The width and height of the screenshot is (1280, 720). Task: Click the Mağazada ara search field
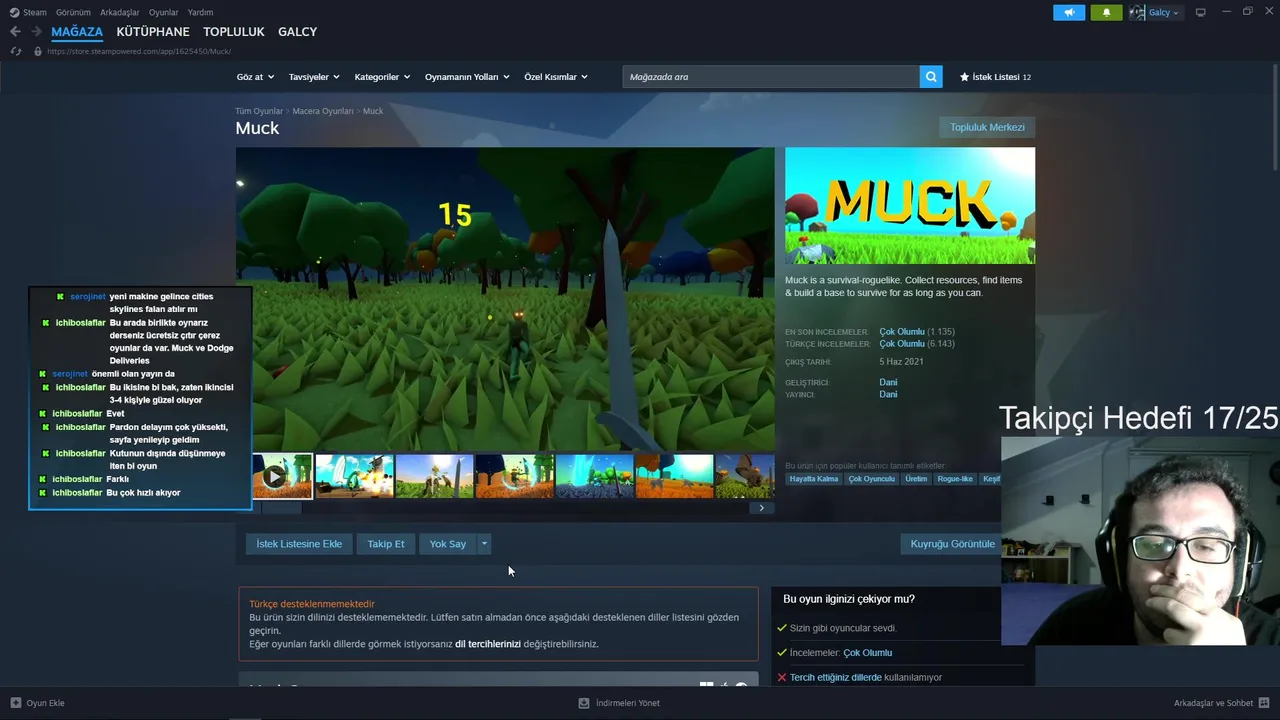(x=771, y=77)
